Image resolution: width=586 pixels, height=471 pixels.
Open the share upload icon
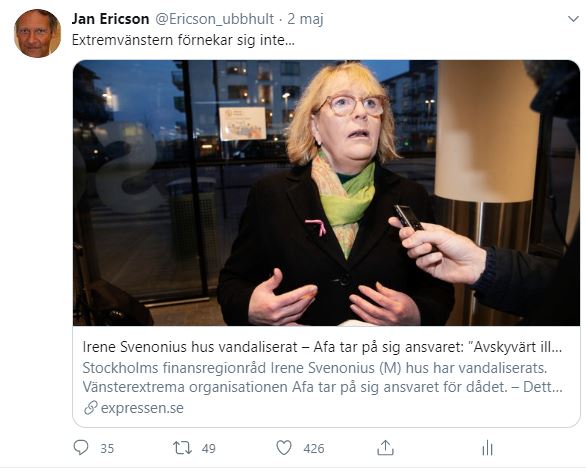385,447
